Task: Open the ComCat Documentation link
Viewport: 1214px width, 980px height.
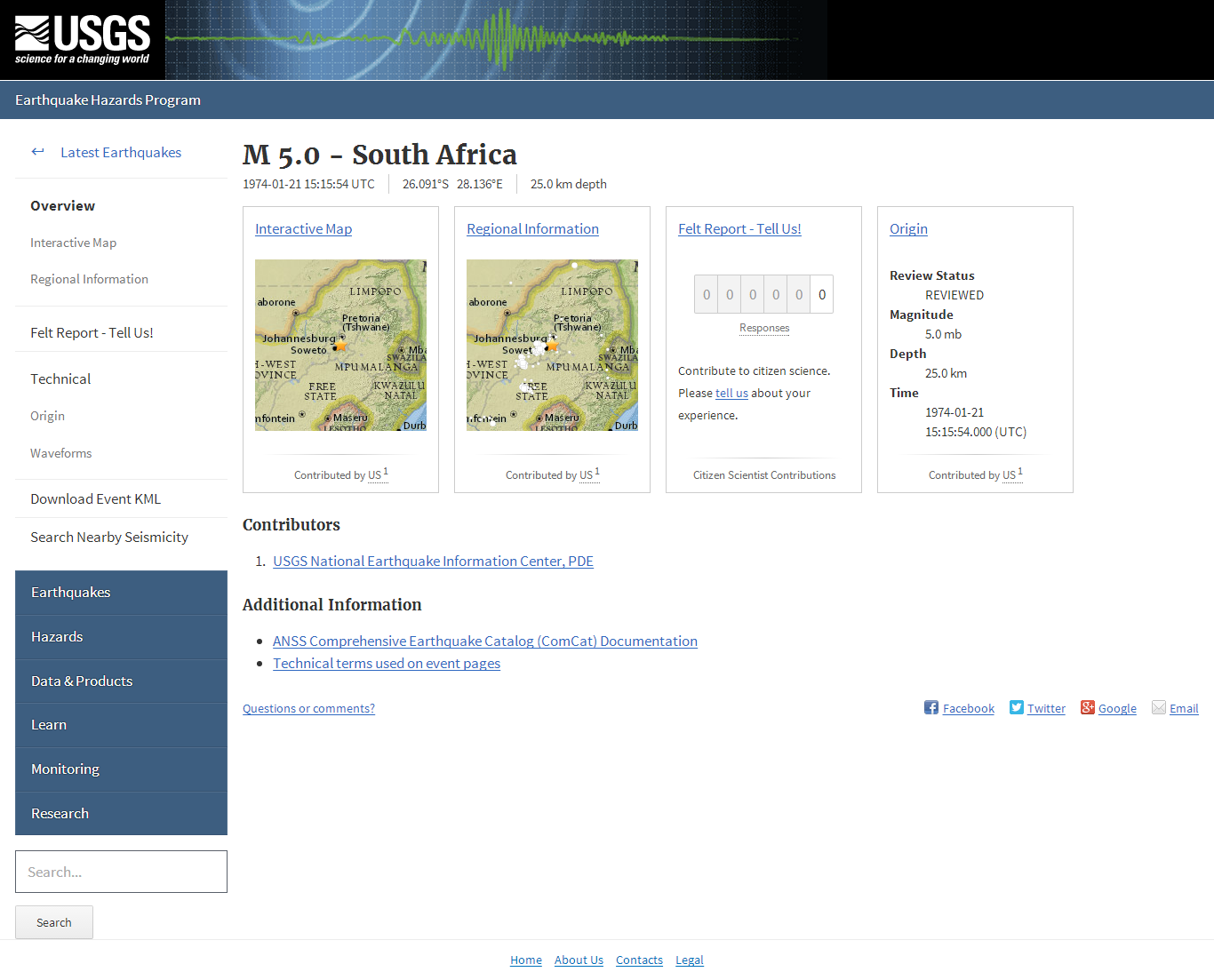Action: (485, 641)
